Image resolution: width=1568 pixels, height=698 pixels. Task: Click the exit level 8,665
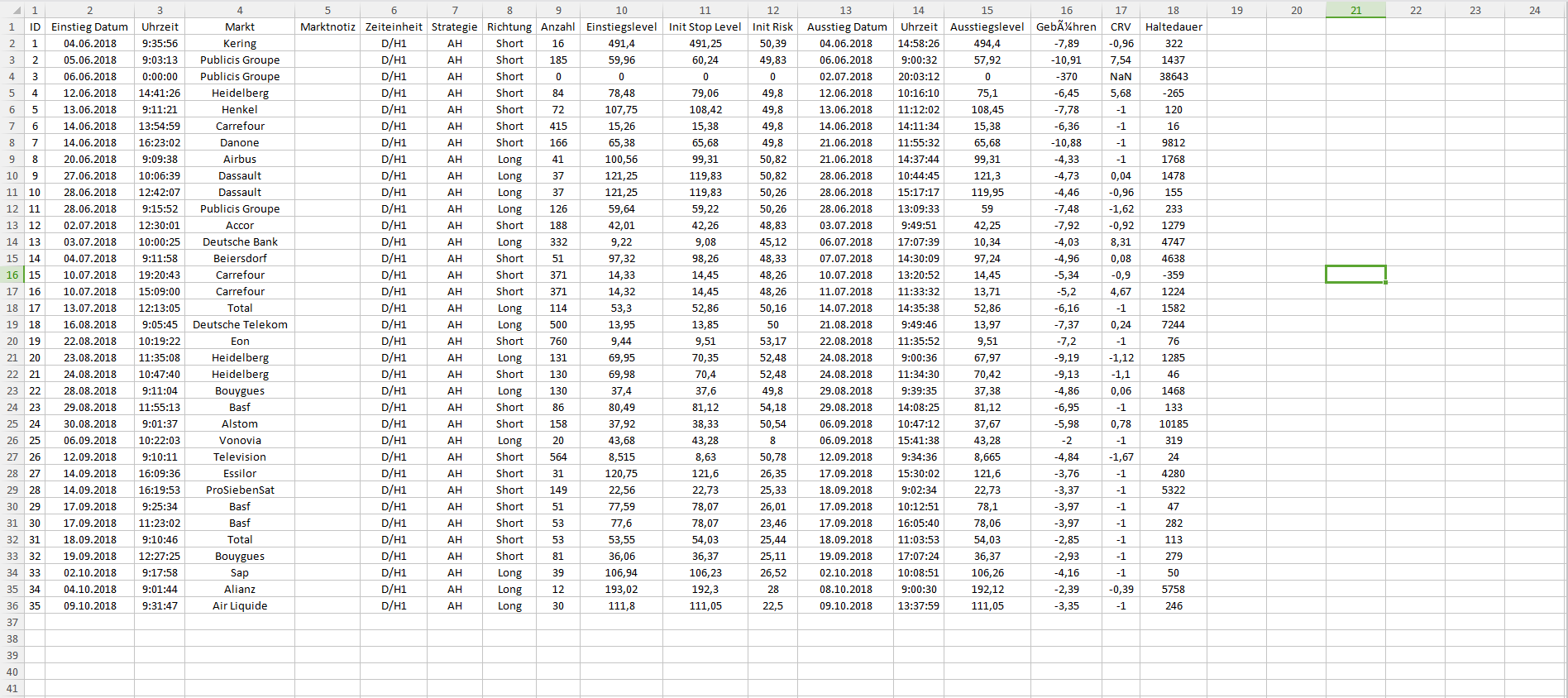pyautogui.click(x=987, y=457)
